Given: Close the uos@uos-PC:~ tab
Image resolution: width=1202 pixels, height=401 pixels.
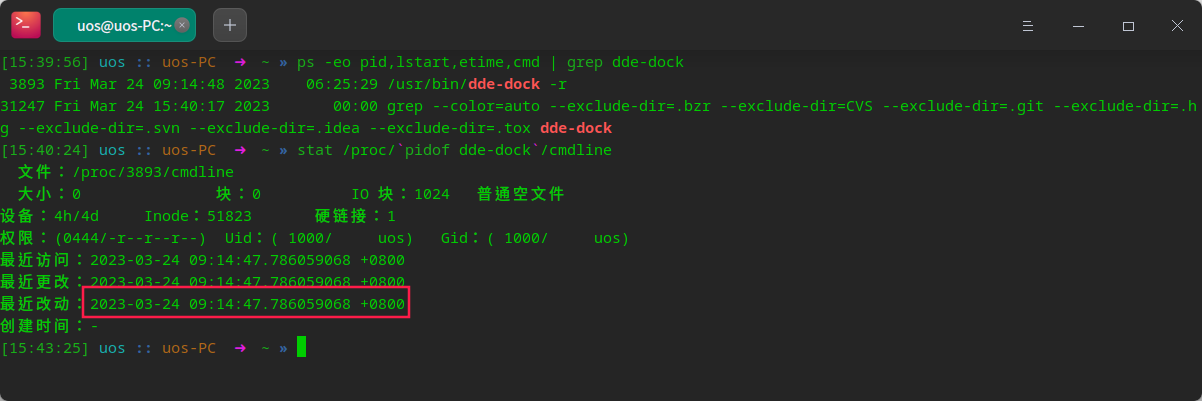Looking at the screenshot, I should tap(182, 26).
